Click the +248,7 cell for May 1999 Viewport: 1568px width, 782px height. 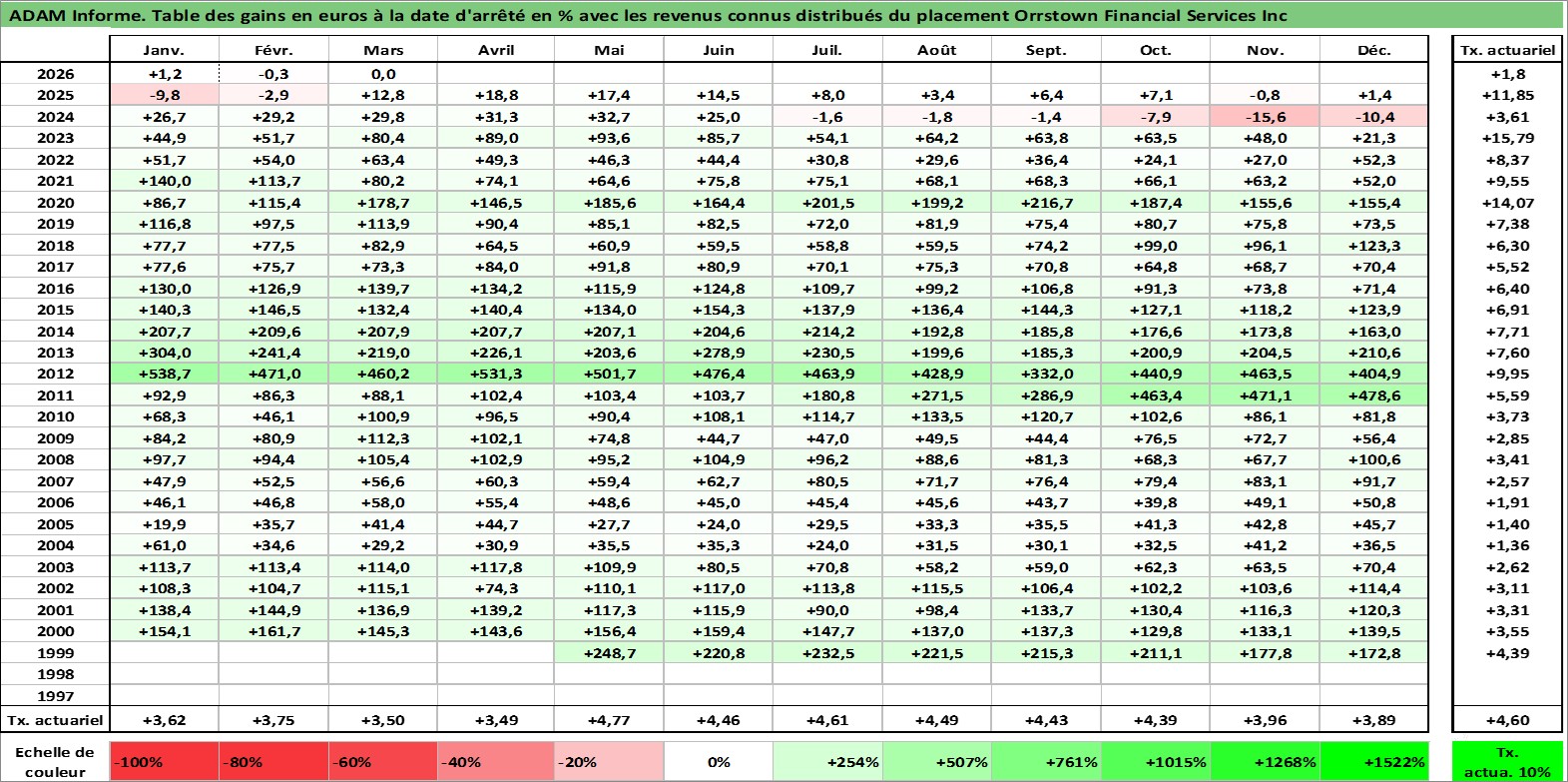pyautogui.click(x=609, y=653)
